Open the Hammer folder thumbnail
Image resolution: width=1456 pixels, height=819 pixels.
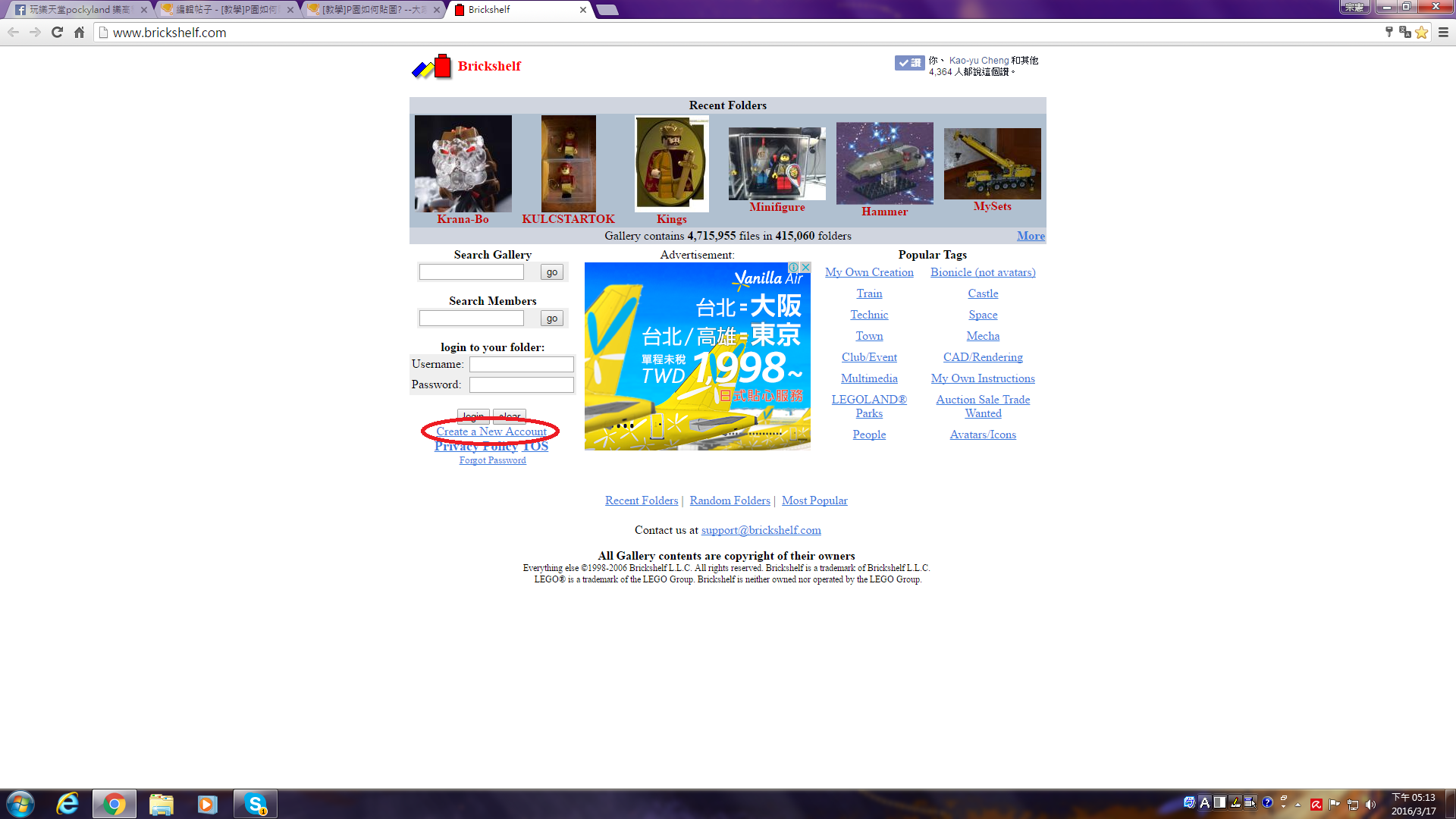884,164
